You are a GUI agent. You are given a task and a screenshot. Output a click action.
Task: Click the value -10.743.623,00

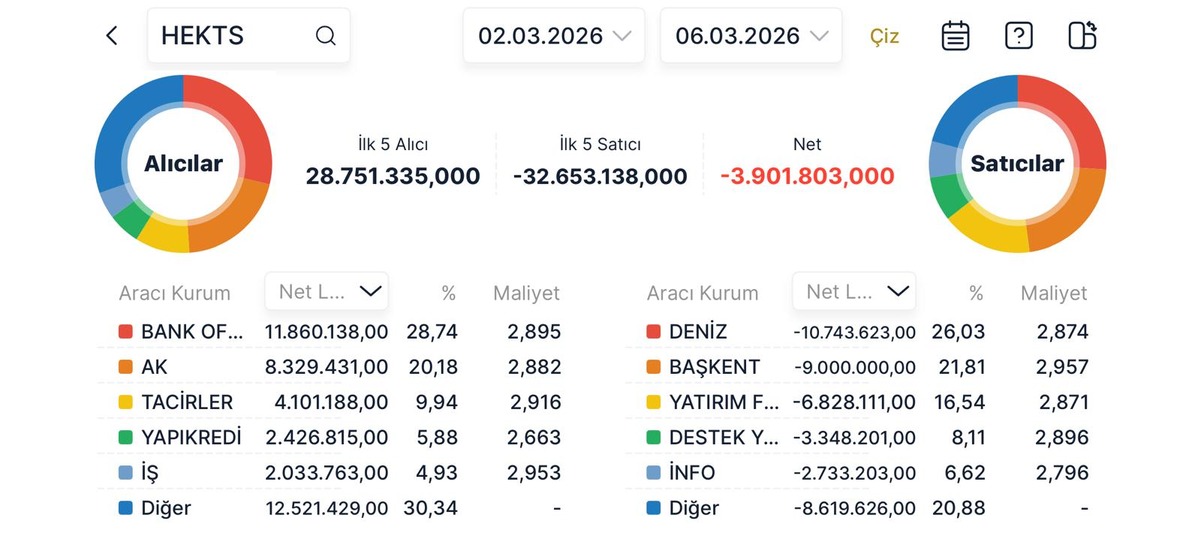coord(854,332)
